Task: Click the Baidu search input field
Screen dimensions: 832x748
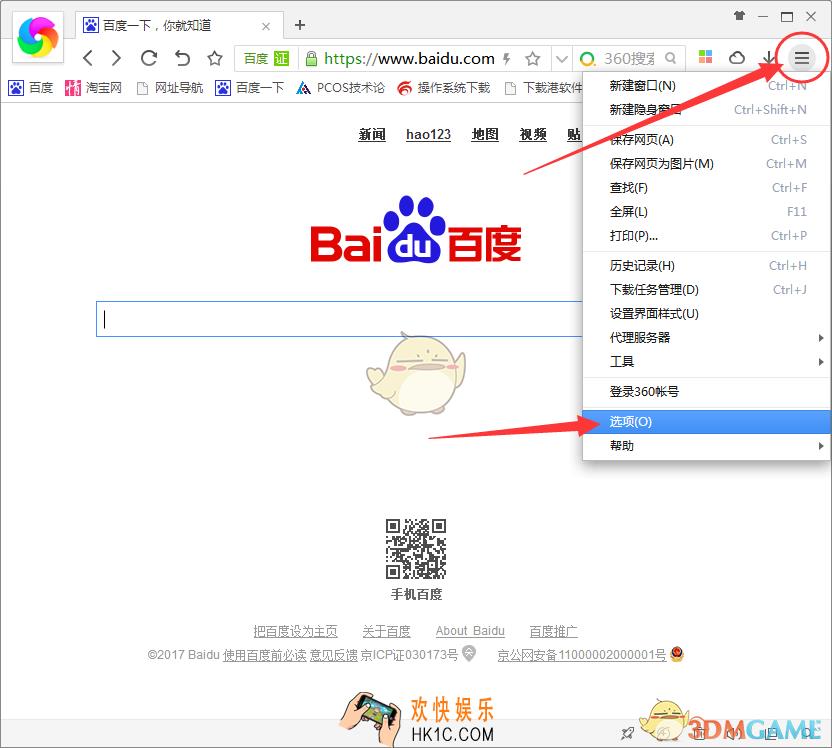Action: 340,319
